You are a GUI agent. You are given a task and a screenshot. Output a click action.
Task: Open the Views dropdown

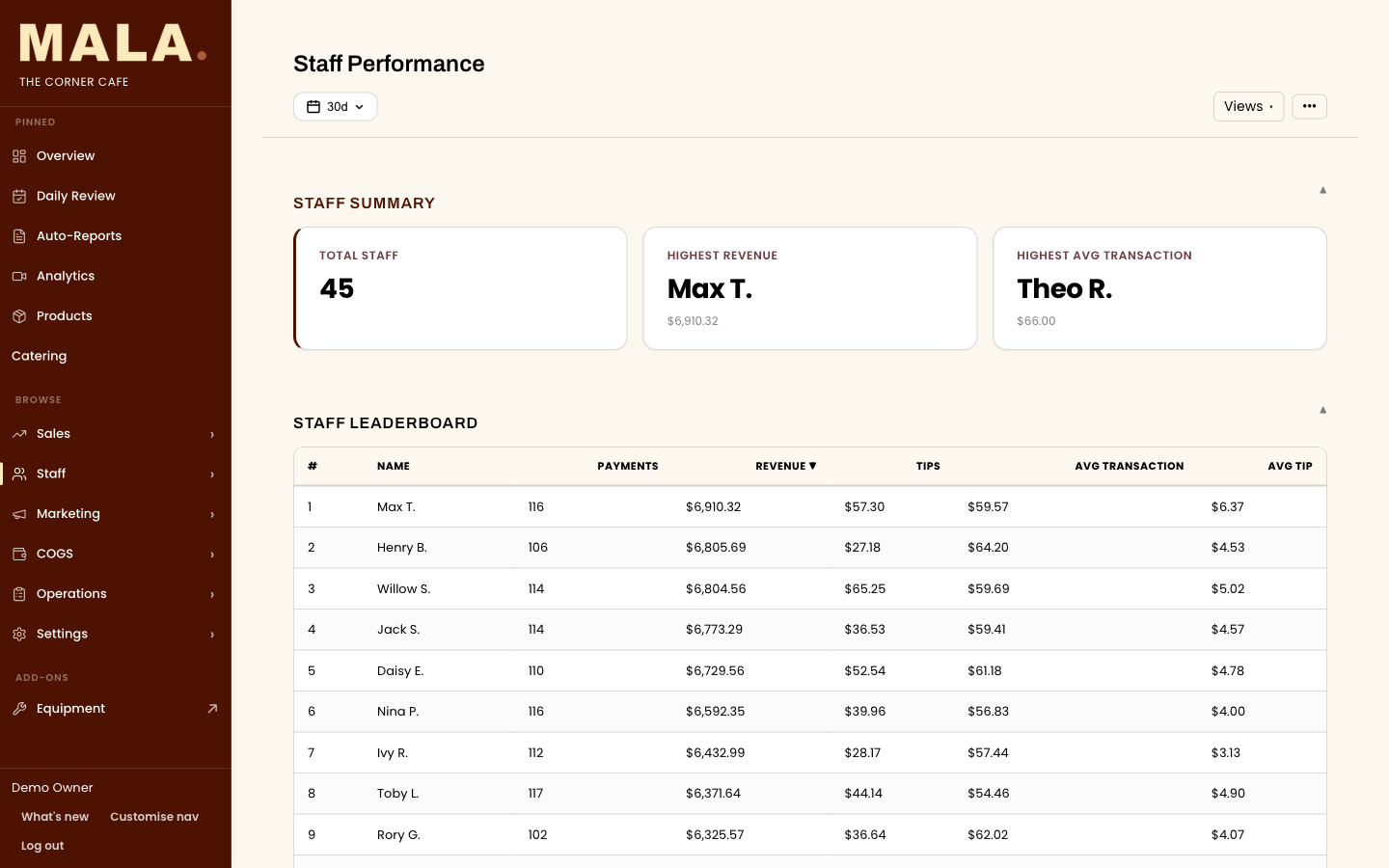(x=1248, y=106)
